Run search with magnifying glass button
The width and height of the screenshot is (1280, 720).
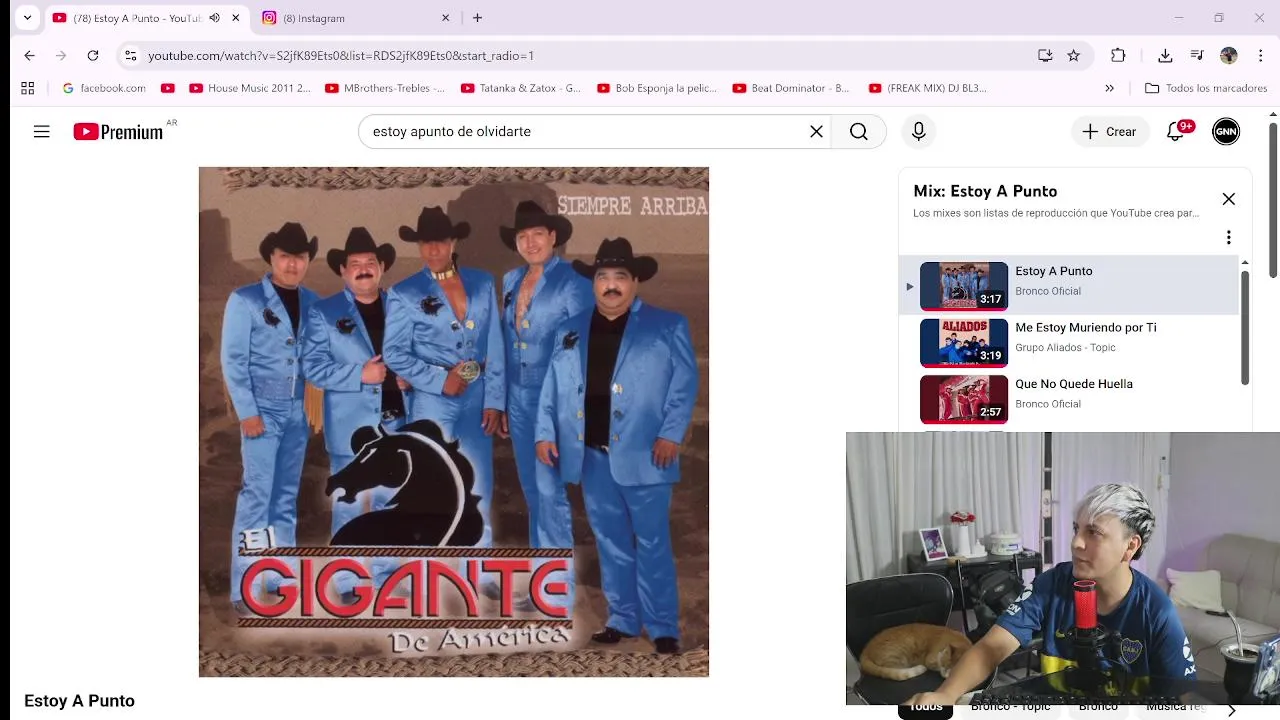(x=859, y=131)
